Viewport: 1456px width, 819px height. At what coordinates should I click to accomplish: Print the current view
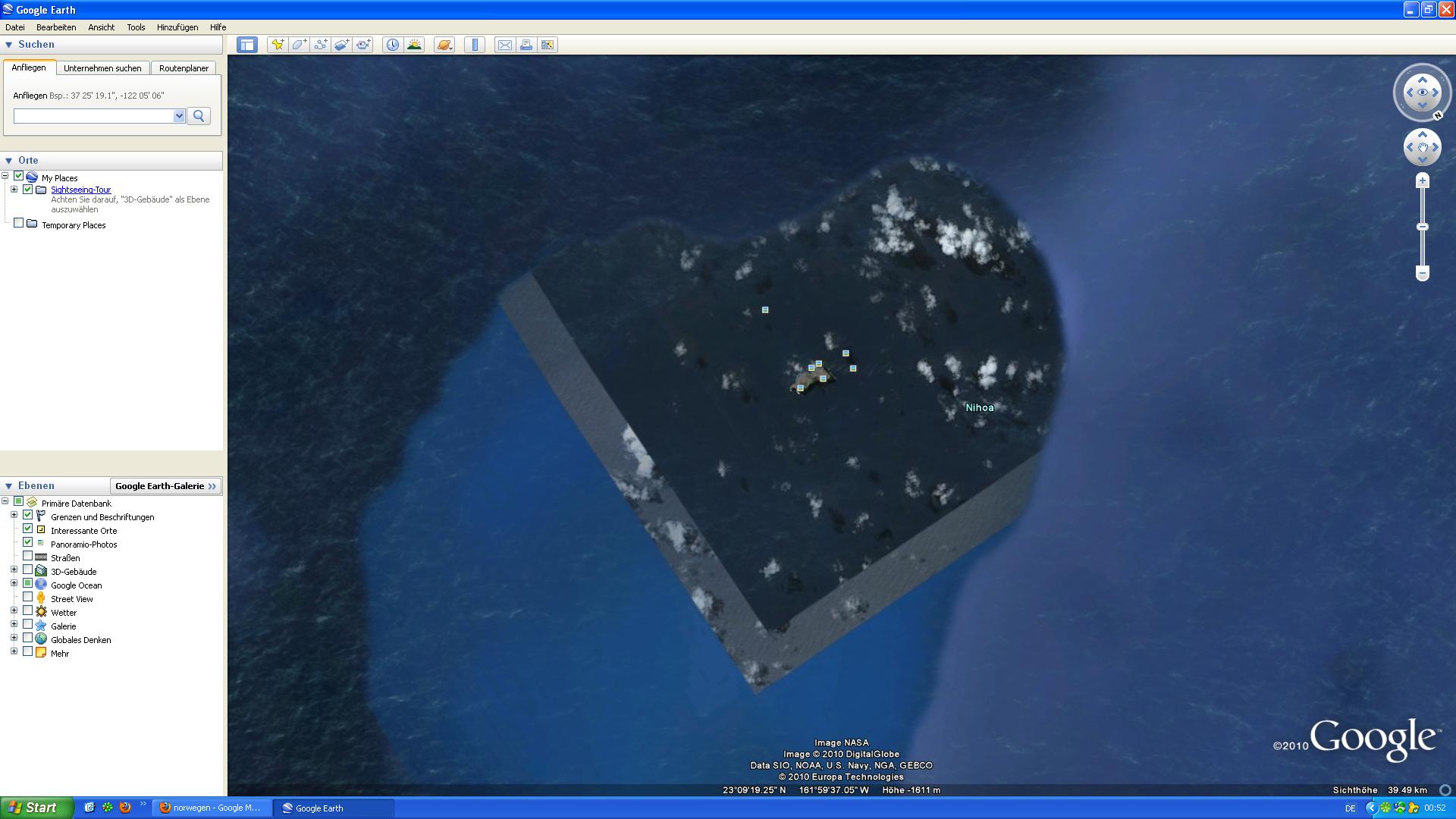(x=526, y=45)
